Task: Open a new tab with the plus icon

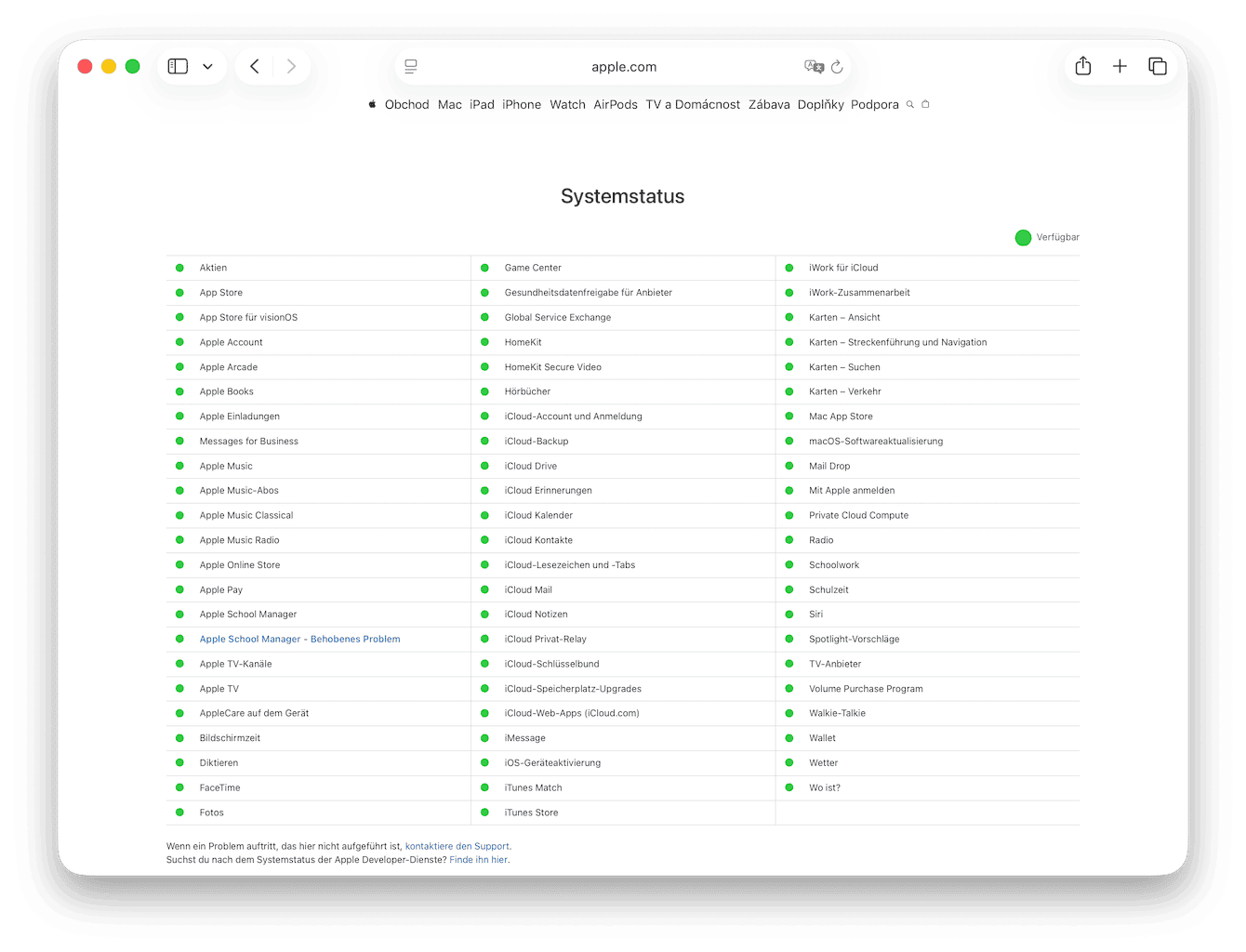Action: click(x=1120, y=66)
